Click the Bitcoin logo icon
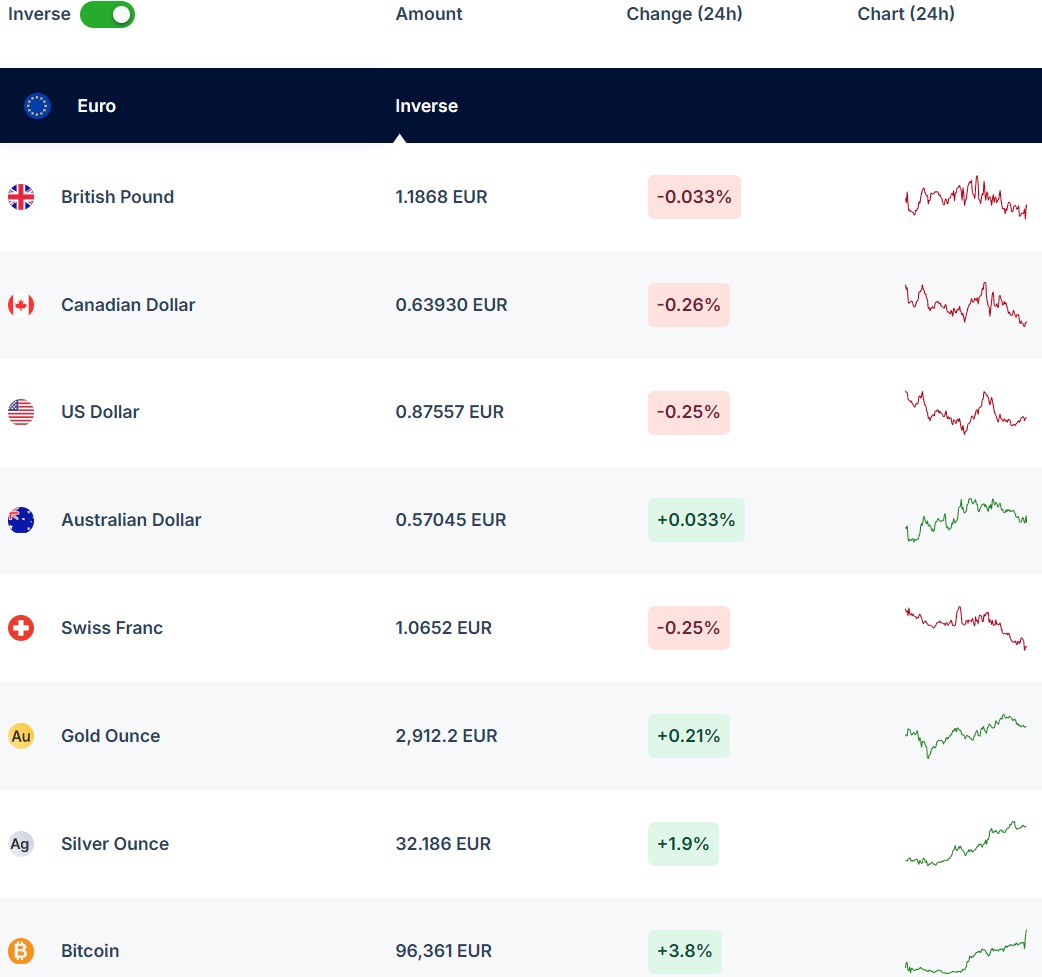The height and width of the screenshot is (977, 1042). coord(21,951)
